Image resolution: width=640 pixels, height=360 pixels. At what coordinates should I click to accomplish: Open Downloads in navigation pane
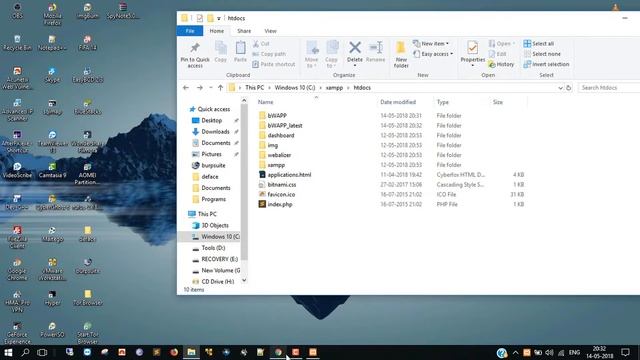[x=215, y=131]
